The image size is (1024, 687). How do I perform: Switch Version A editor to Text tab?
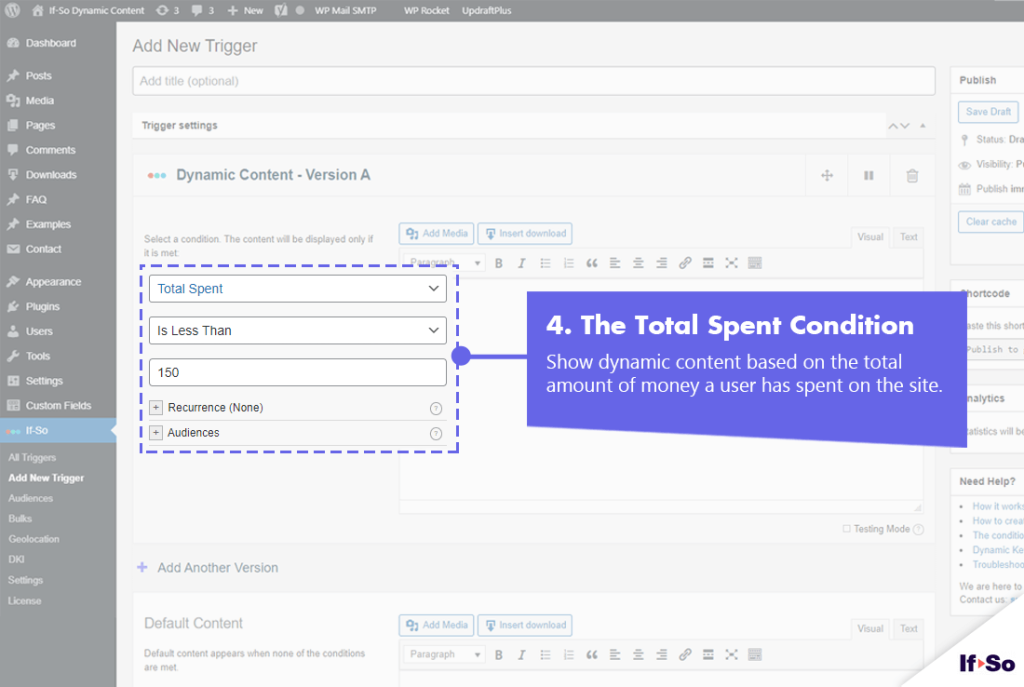pyautogui.click(x=908, y=237)
